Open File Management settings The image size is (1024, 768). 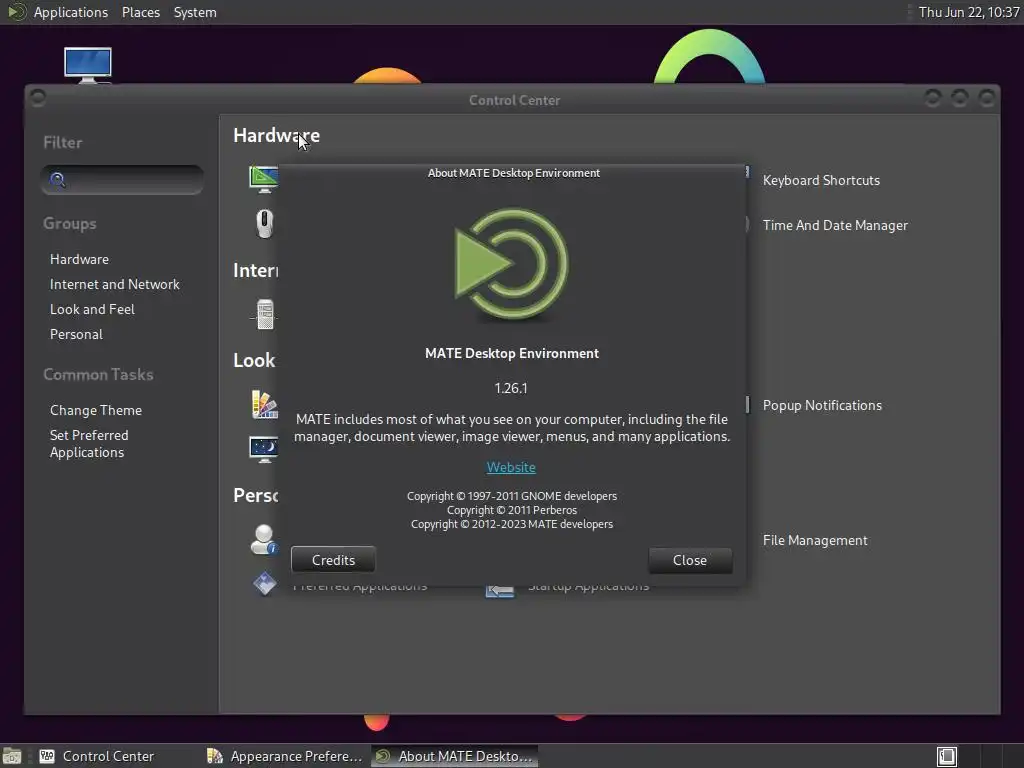pos(815,540)
